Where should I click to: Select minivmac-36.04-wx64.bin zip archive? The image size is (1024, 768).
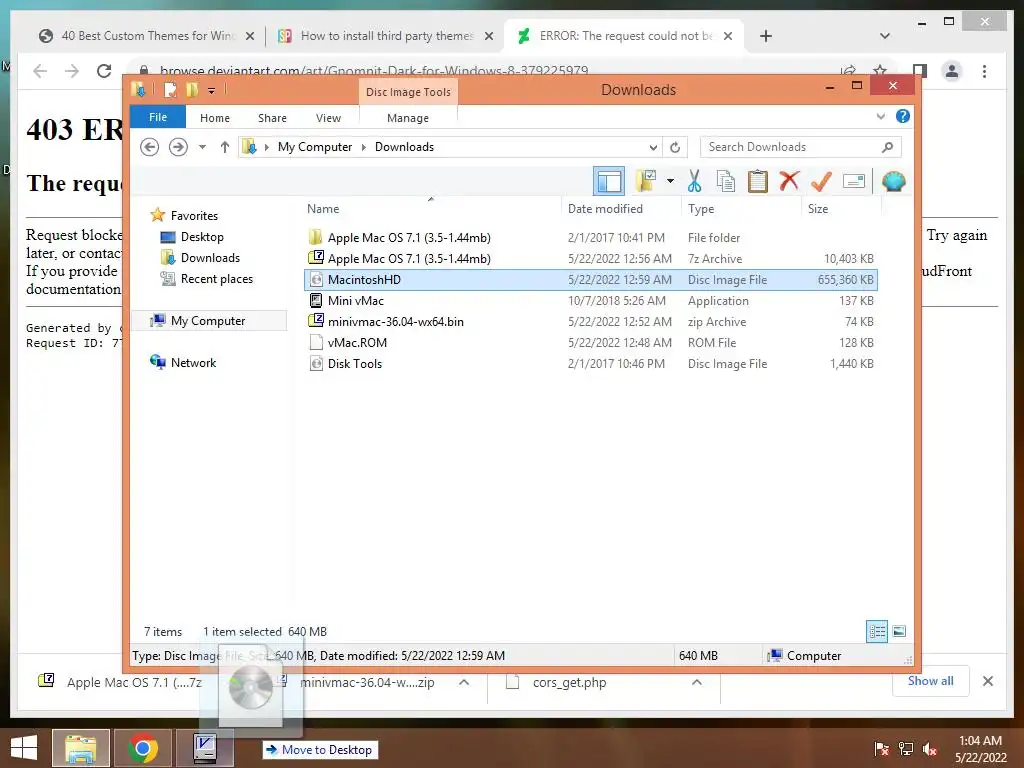coord(590,321)
